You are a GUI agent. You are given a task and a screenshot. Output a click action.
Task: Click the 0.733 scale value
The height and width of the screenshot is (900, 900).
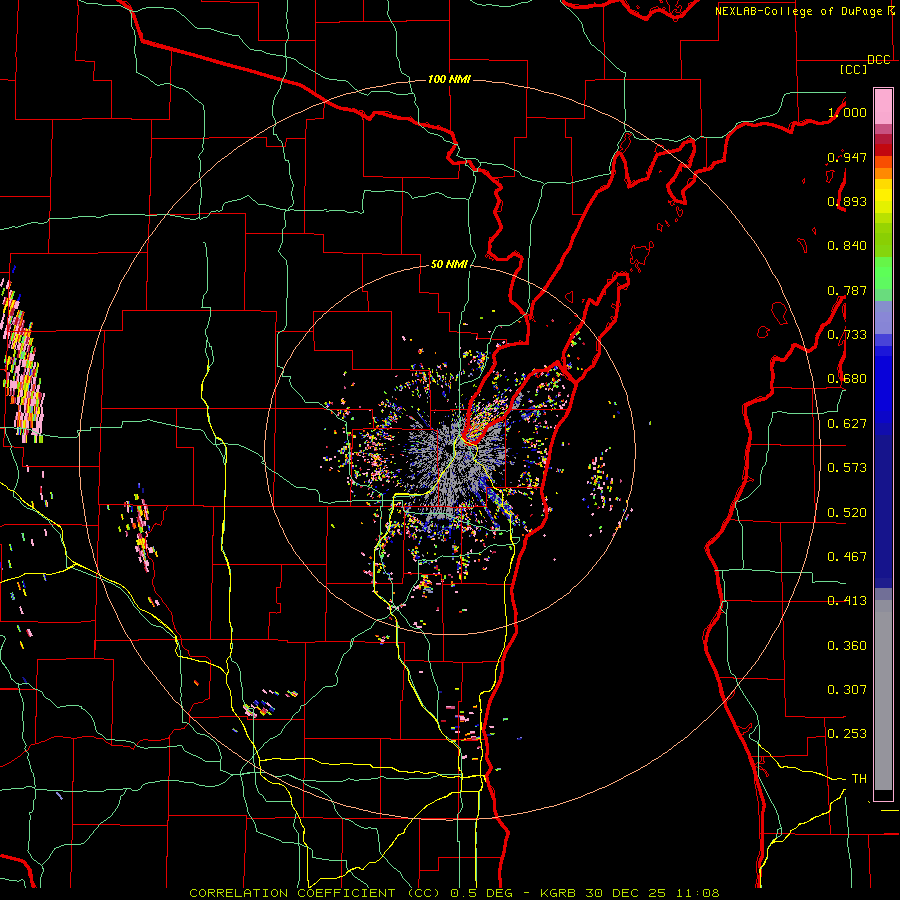[847, 335]
